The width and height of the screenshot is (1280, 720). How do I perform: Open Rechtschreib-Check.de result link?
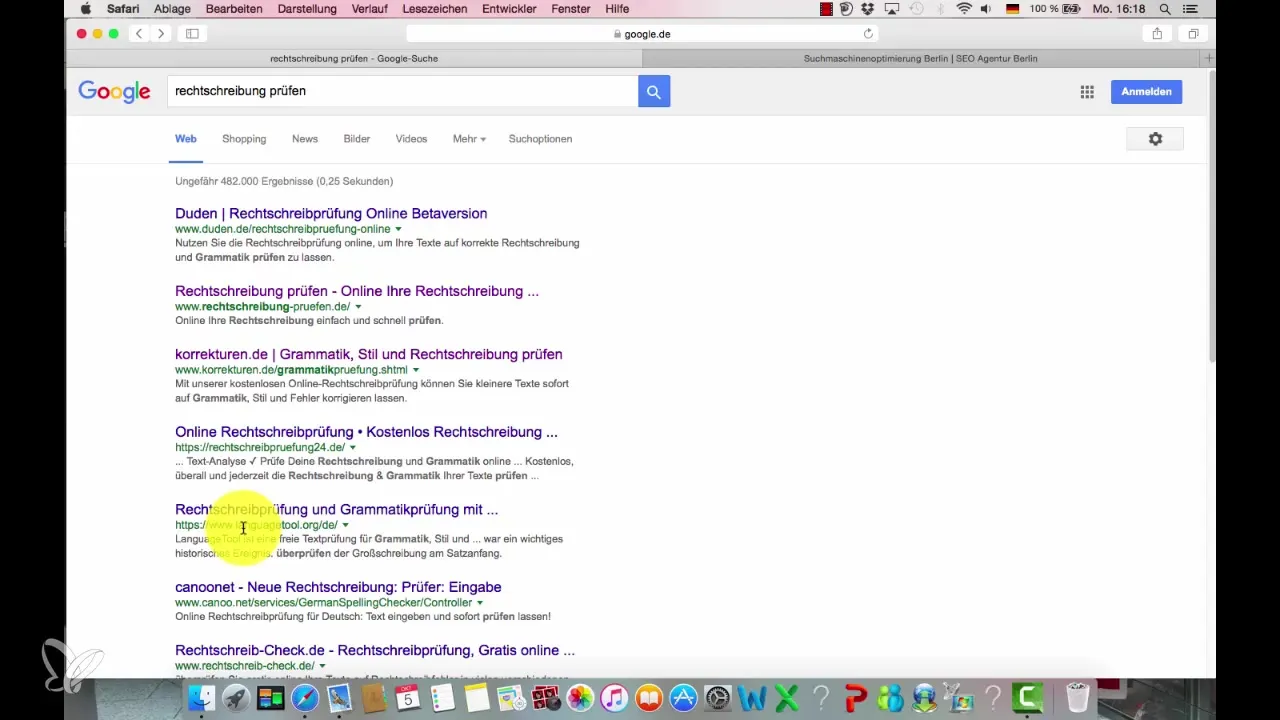(x=375, y=650)
